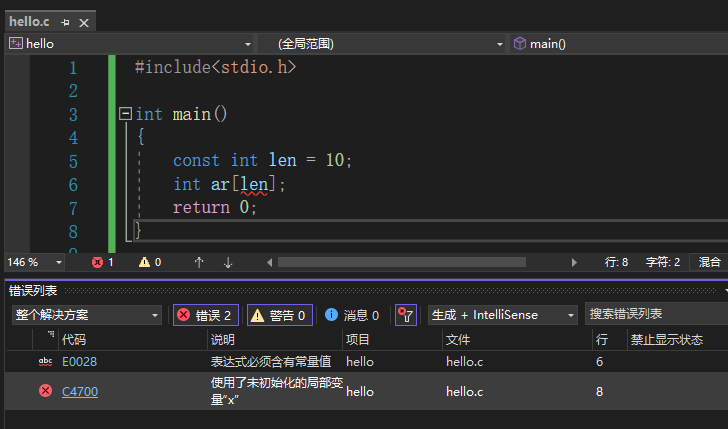Go to previous issue arrow

[199, 262]
